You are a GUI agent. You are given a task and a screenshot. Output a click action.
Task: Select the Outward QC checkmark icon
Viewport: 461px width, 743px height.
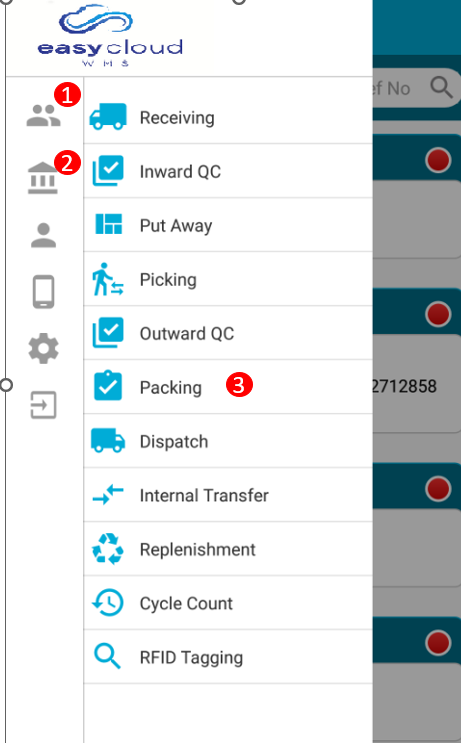[x=108, y=333]
